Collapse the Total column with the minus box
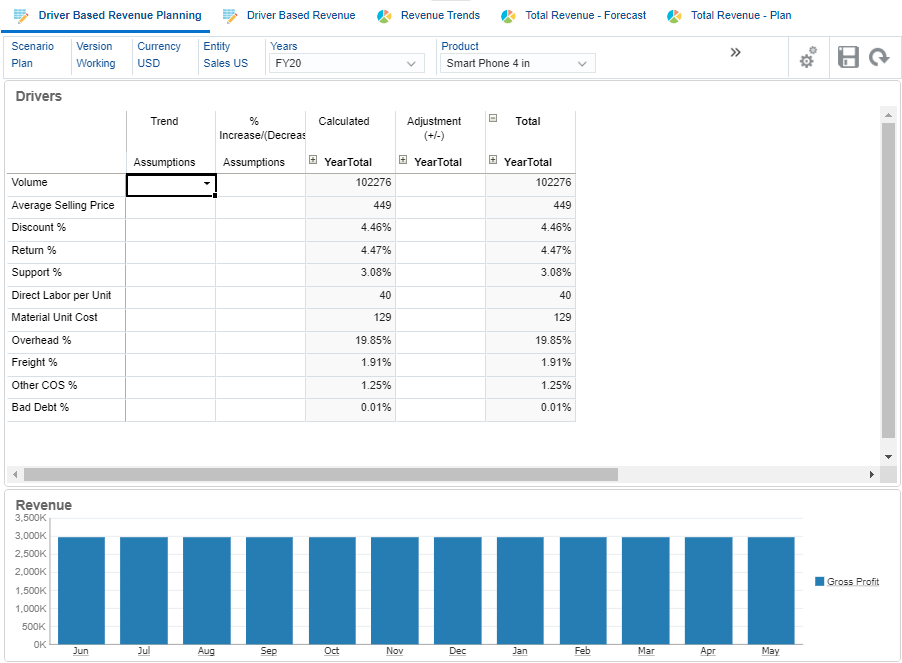 [492, 117]
